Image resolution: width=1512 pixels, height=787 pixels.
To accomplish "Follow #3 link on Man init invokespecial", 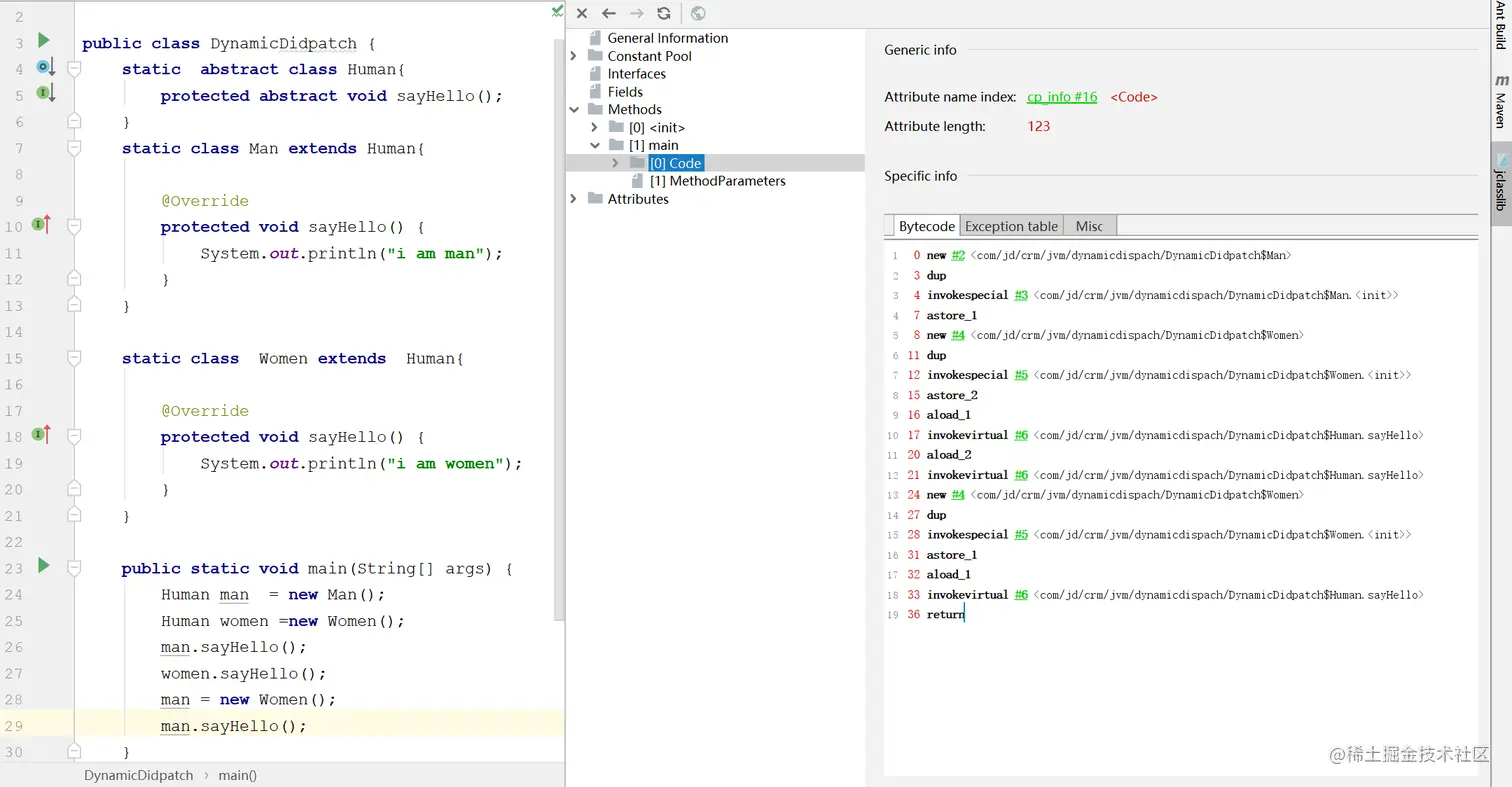I will coord(1020,295).
